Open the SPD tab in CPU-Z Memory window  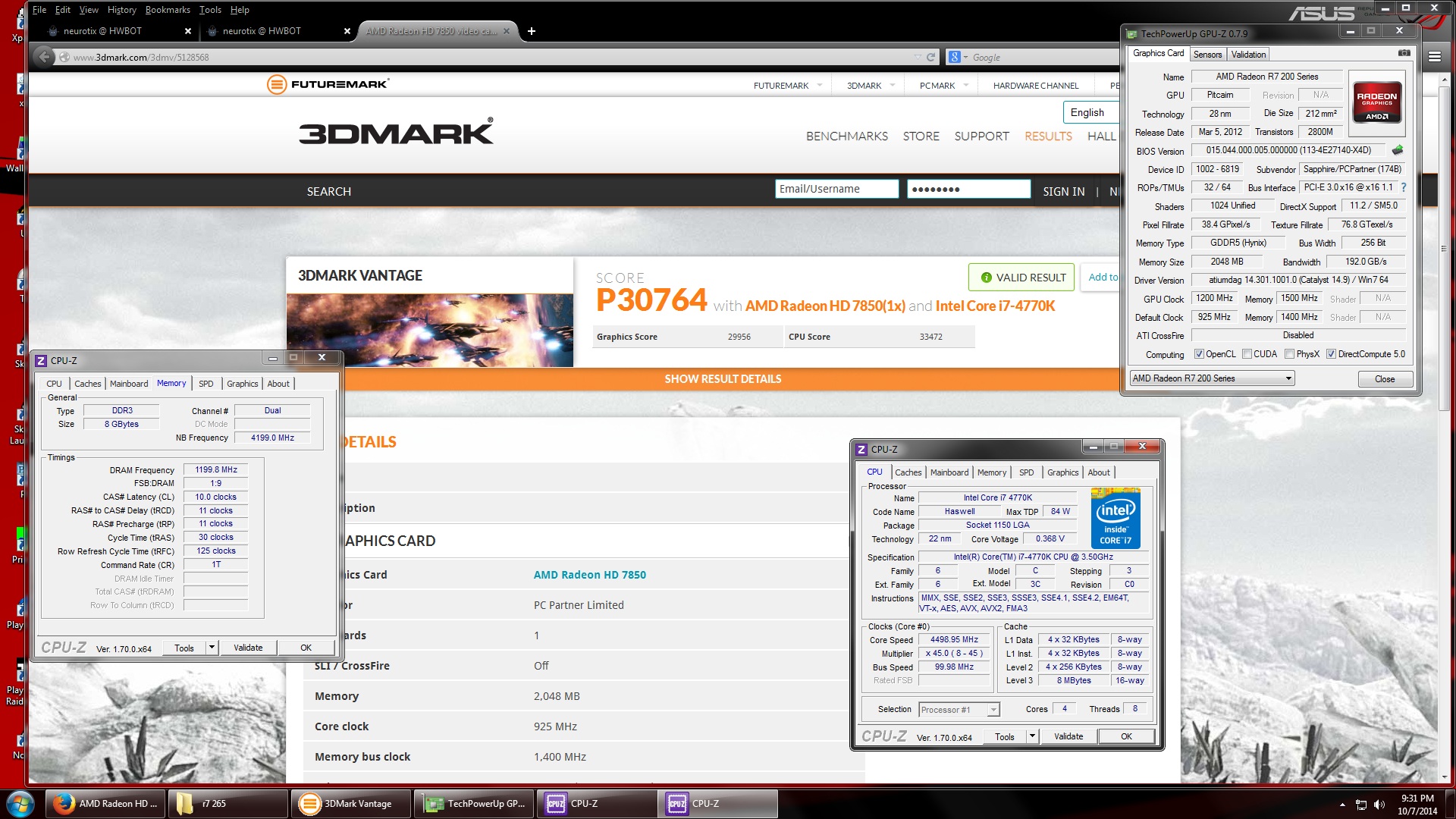[x=206, y=384]
